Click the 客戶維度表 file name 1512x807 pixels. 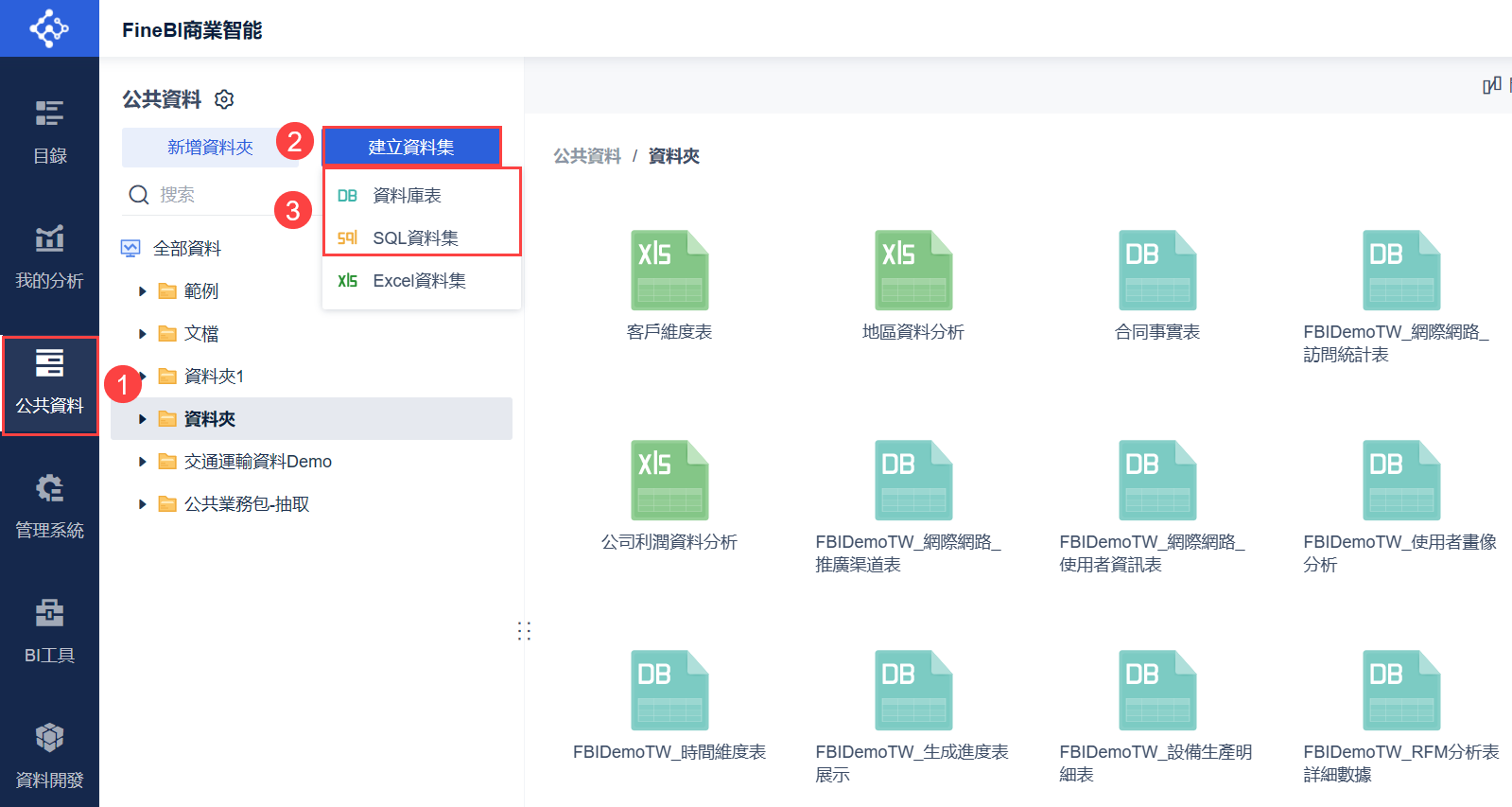669,332
